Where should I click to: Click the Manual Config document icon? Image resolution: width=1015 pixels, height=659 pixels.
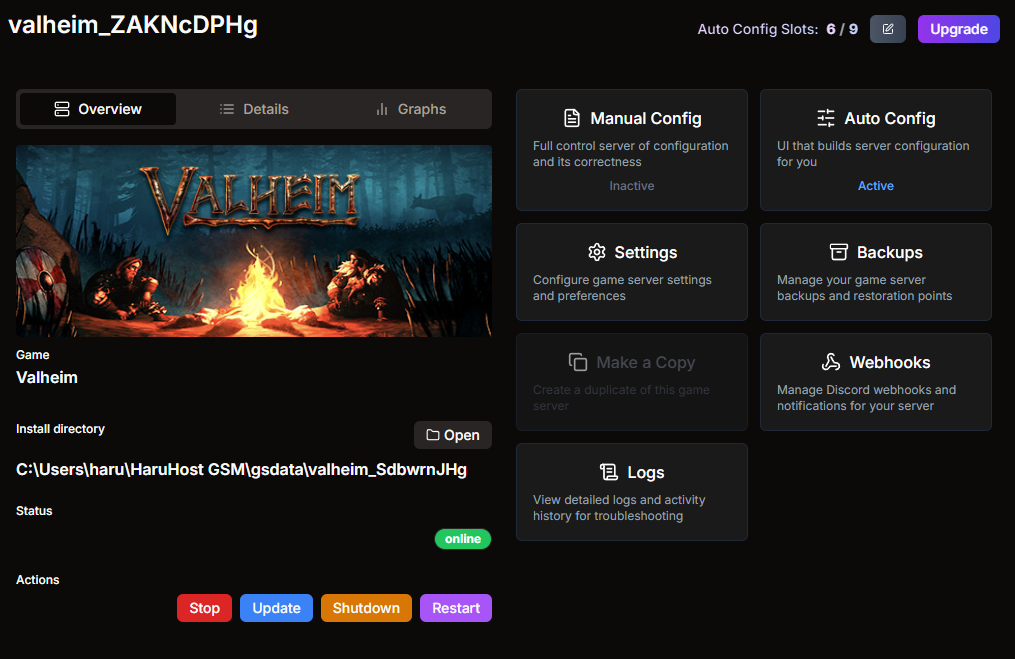[x=572, y=118]
